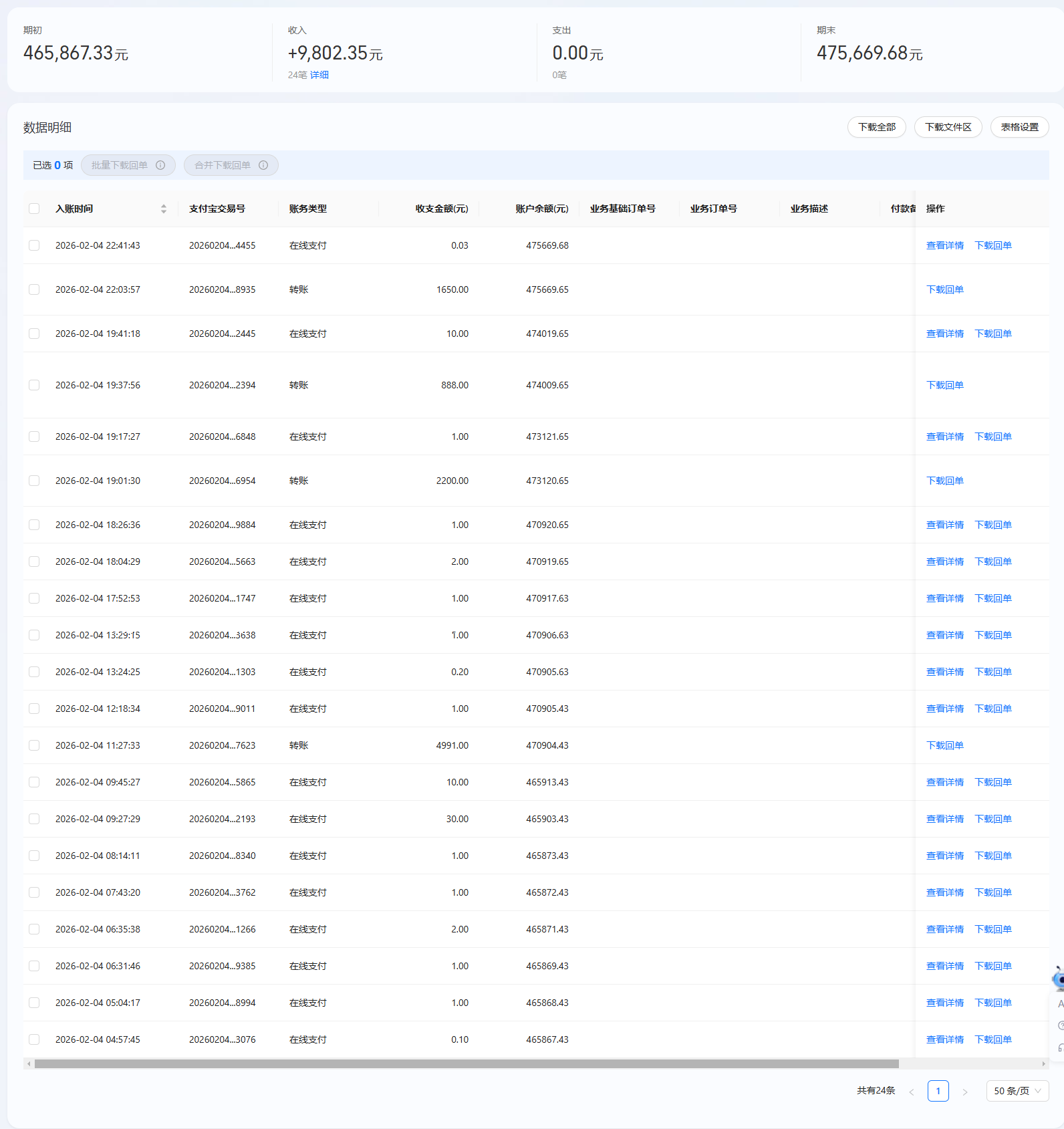Open 表格设置 table settings
Viewport: 1064px width, 1129px height.
[x=1019, y=127]
